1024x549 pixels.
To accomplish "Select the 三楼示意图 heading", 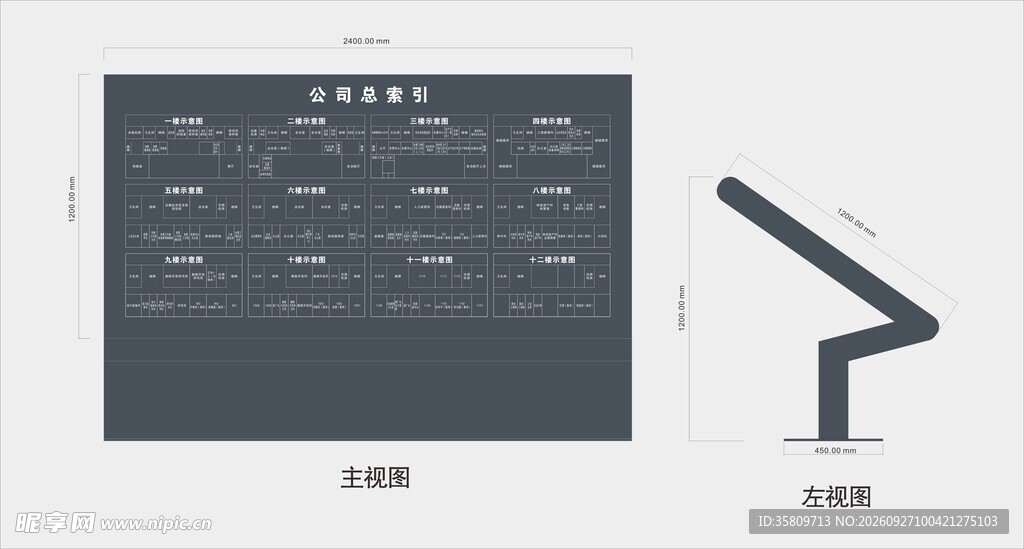I will [x=429, y=121].
